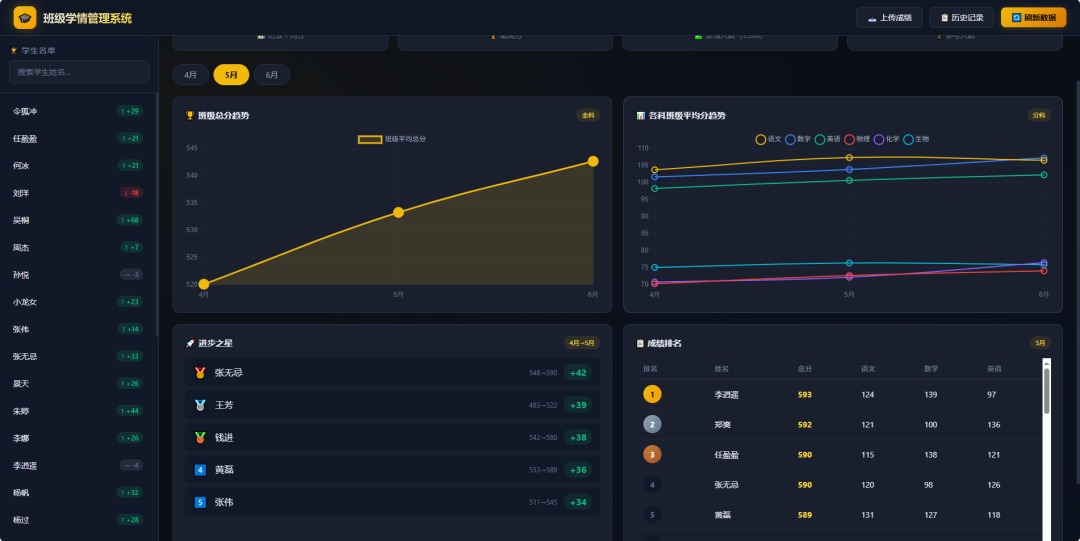Toggle the 化学 legend entry
The image size is (1080, 541).
(x=886, y=139)
